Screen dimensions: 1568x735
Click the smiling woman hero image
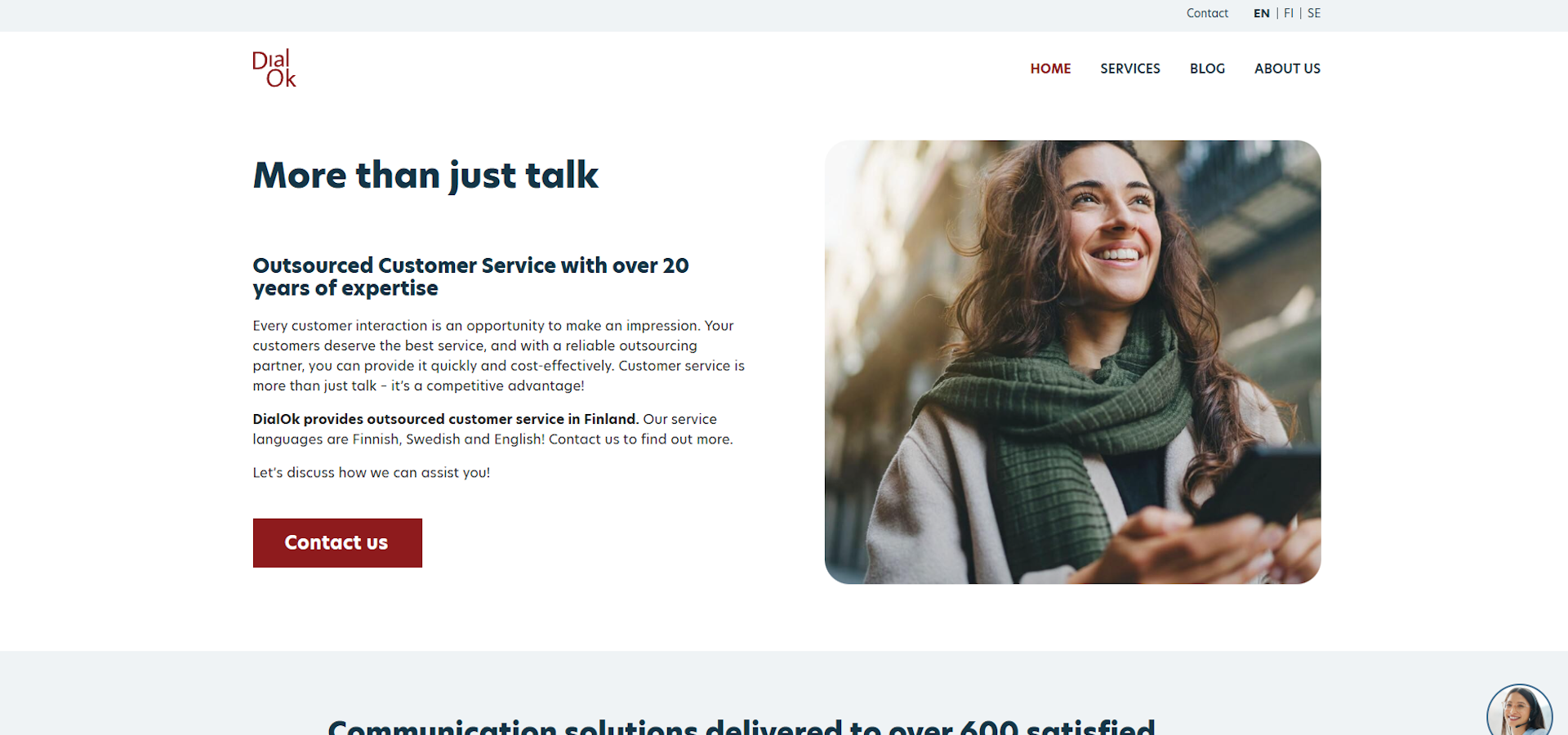(1072, 362)
